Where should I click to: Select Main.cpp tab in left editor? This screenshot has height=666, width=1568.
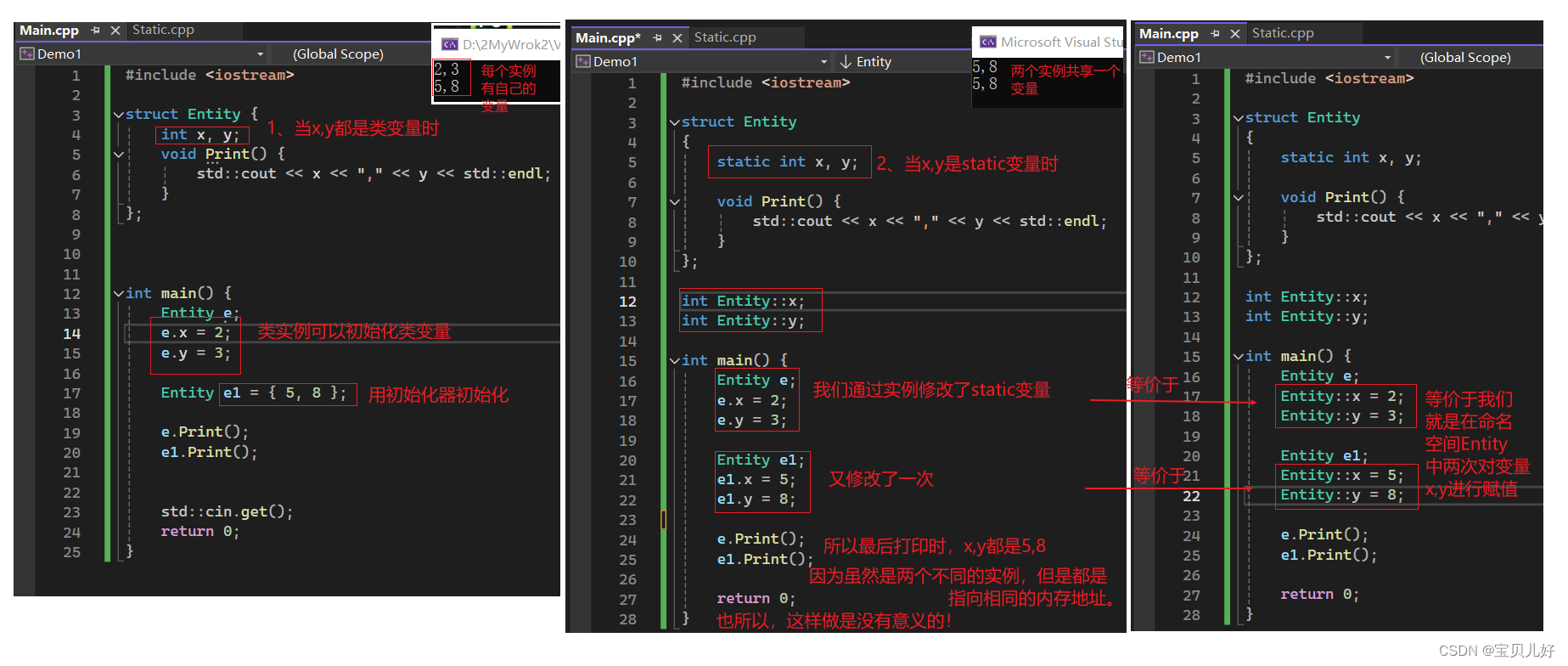(49, 31)
